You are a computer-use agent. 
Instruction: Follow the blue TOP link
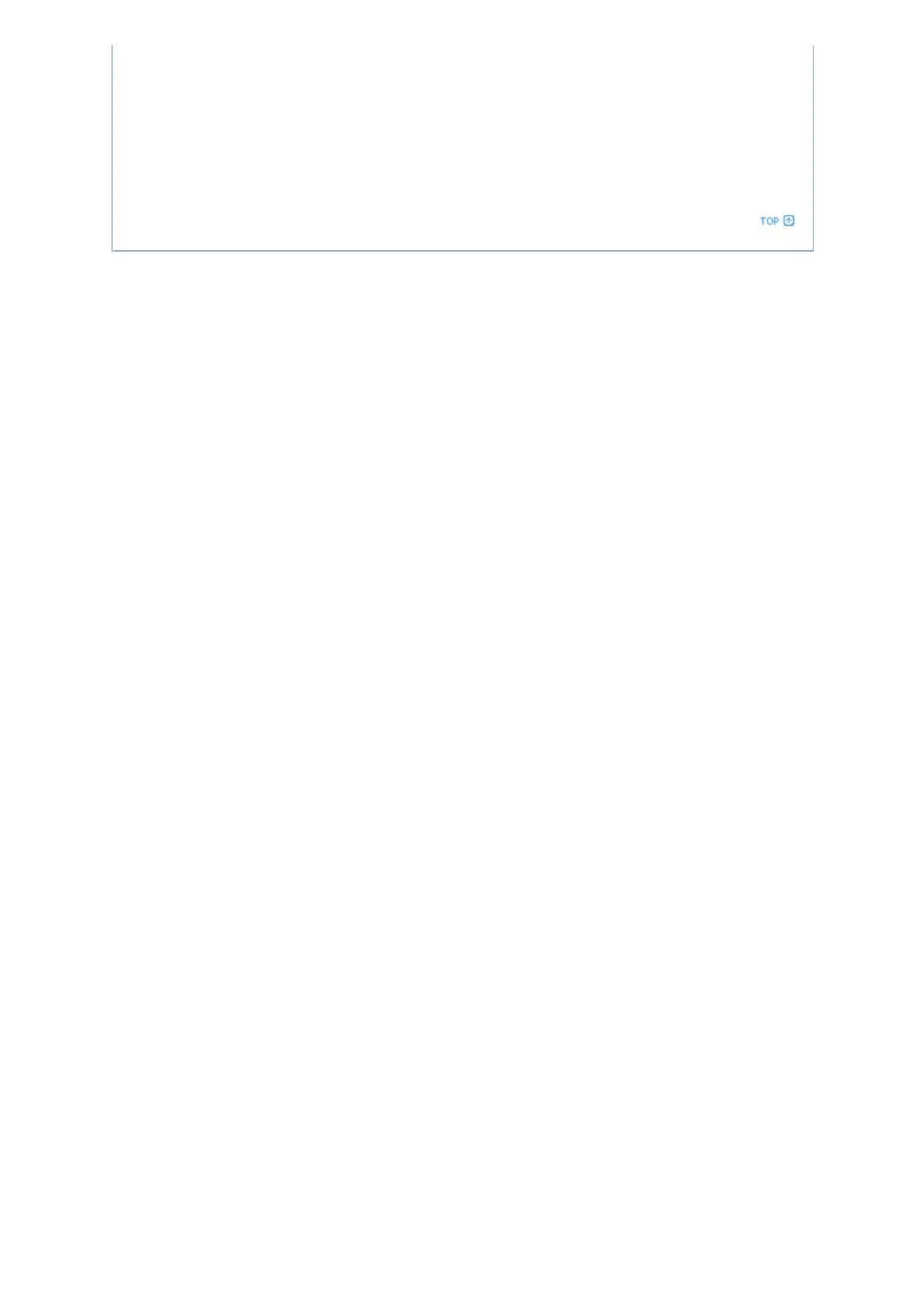[x=769, y=221]
